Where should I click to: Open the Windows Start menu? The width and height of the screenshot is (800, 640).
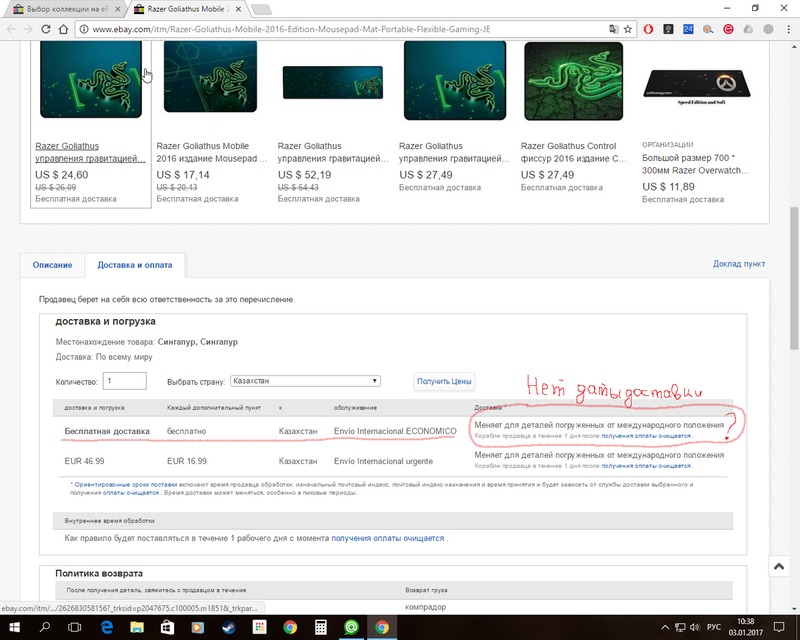(x=14, y=627)
